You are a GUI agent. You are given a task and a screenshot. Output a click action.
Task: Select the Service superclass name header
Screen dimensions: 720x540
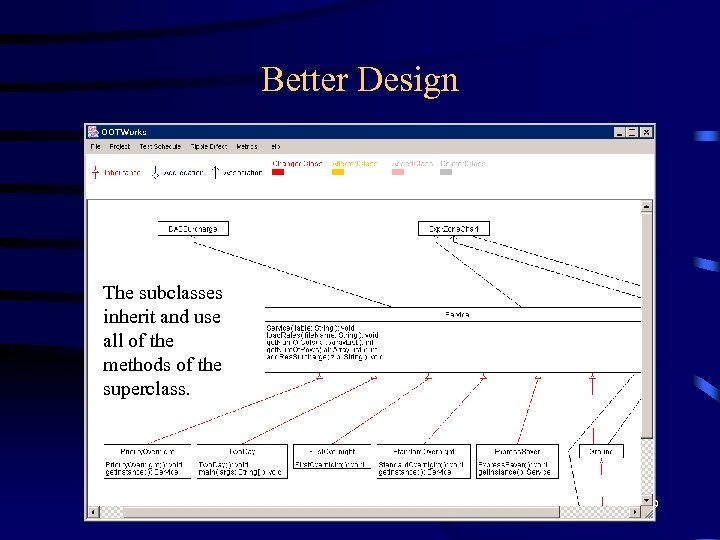coord(453,315)
